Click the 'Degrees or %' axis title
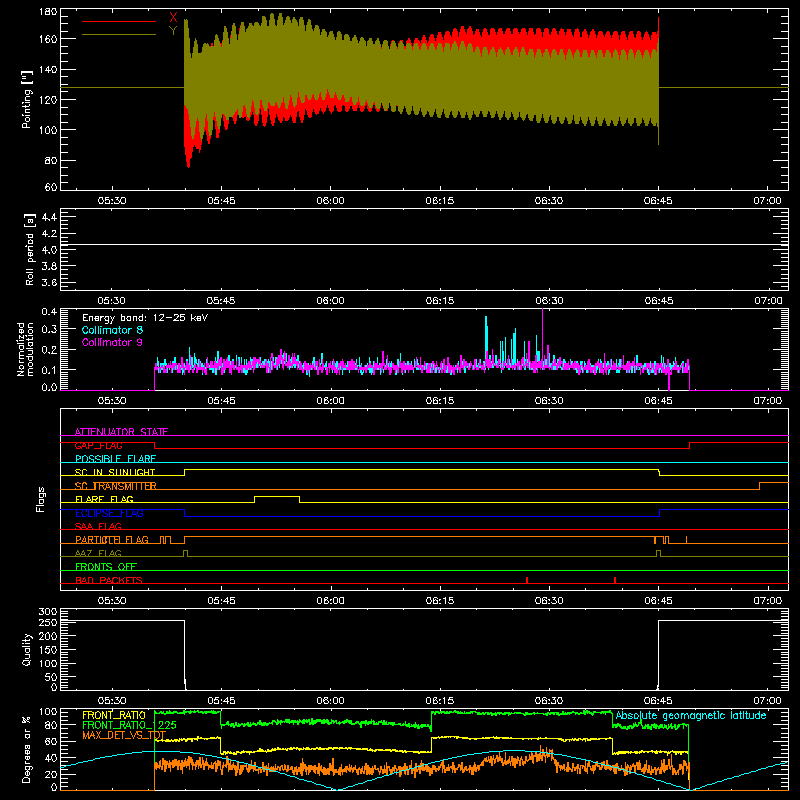This screenshot has height=800, width=800. pos(27,750)
